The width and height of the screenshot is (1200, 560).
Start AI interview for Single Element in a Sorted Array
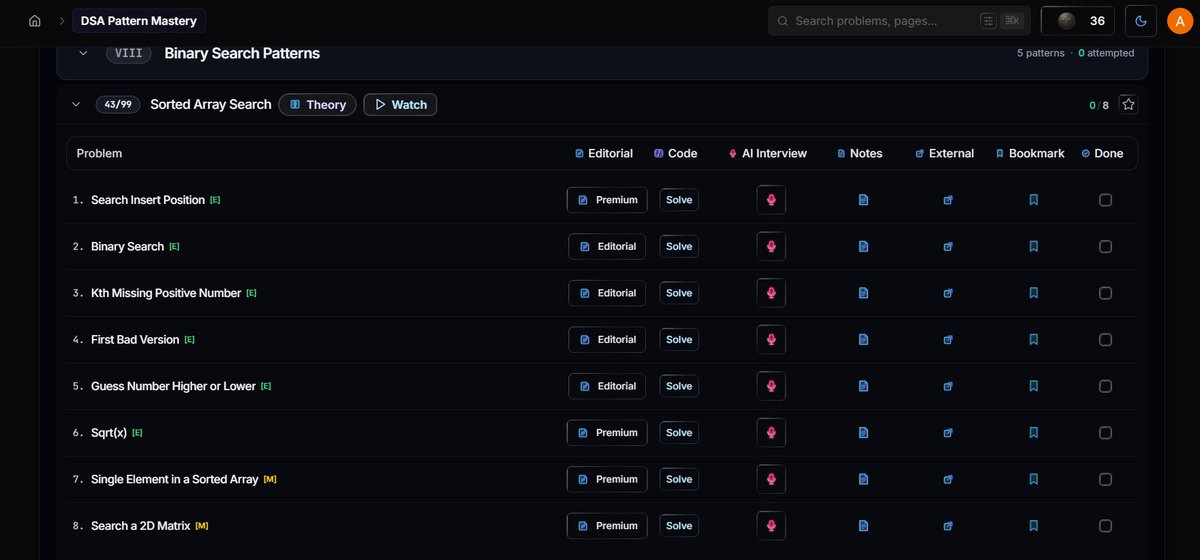pyautogui.click(x=771, y=479)
